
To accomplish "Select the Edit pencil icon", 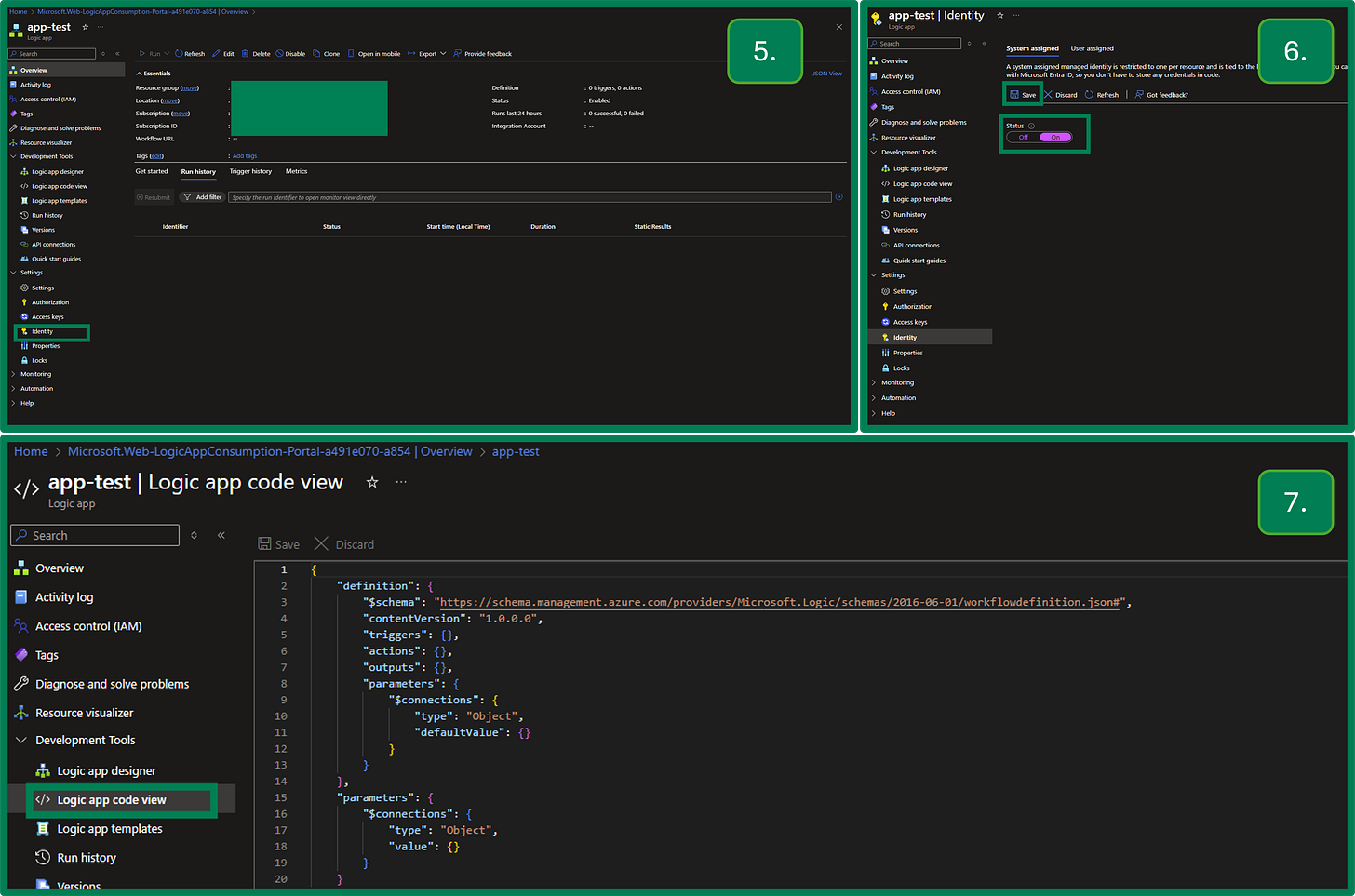I will (216, 54).
